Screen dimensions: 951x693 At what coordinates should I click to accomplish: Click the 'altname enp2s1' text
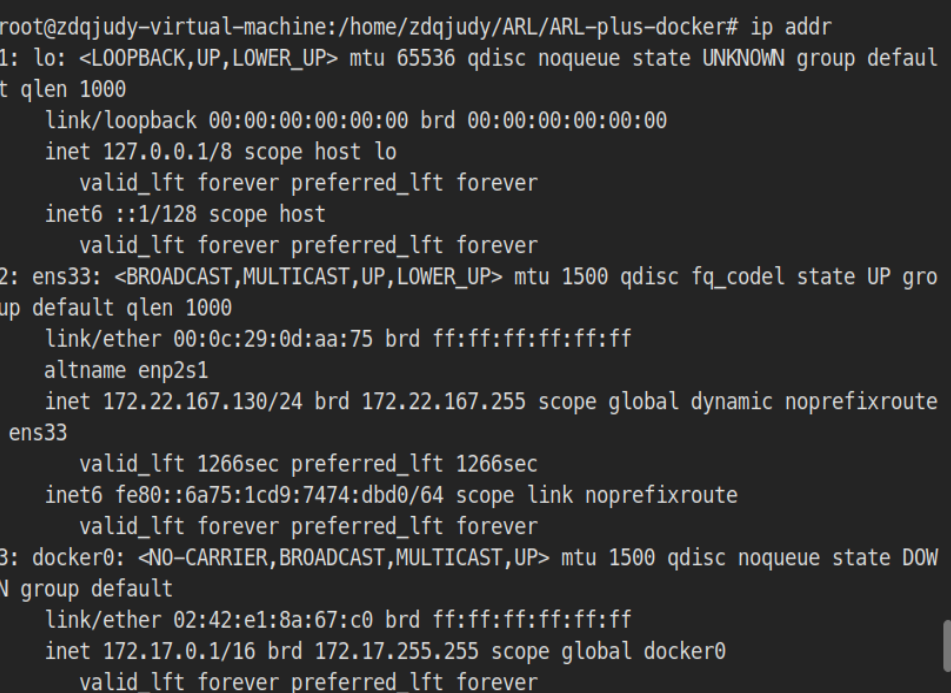click(126, 370)
